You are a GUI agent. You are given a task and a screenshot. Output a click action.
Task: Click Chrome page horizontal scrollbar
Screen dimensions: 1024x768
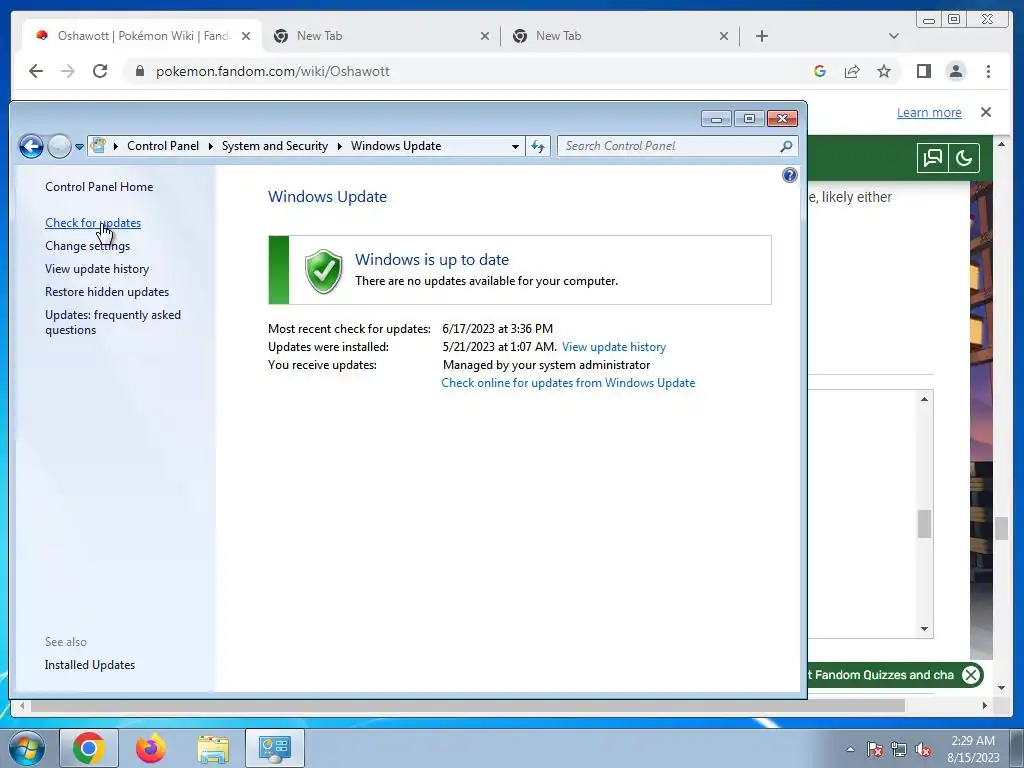pos(468,705)
